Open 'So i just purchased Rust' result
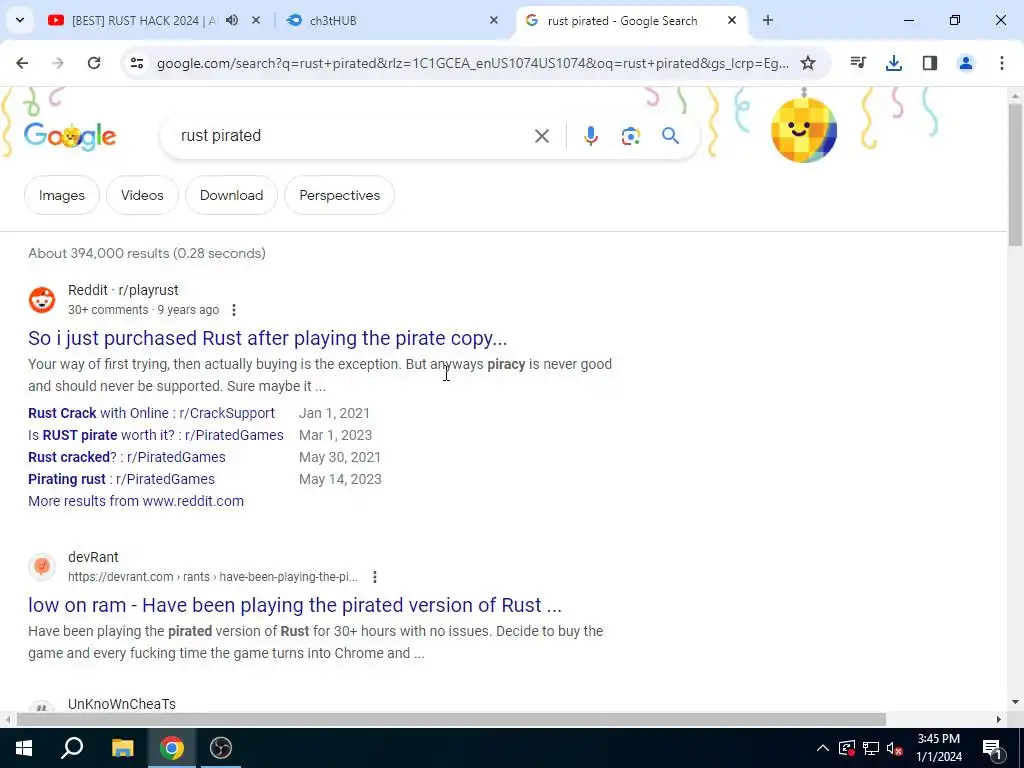Image resolution: width=1024 pixels, height=768 pixels. click(x=268, y=338)
